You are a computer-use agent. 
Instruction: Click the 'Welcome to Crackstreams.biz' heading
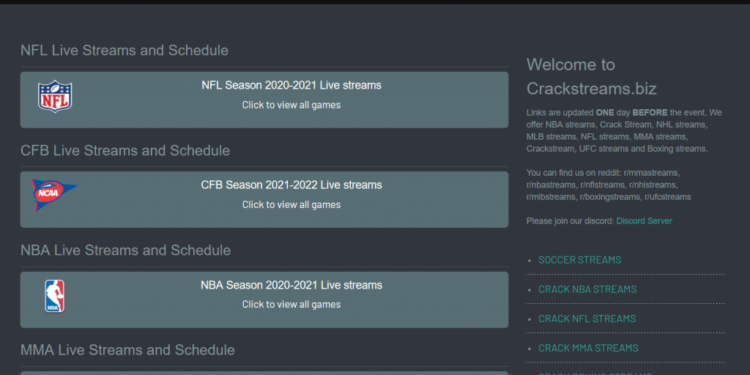pyautogui.click(x=592, y=77)
